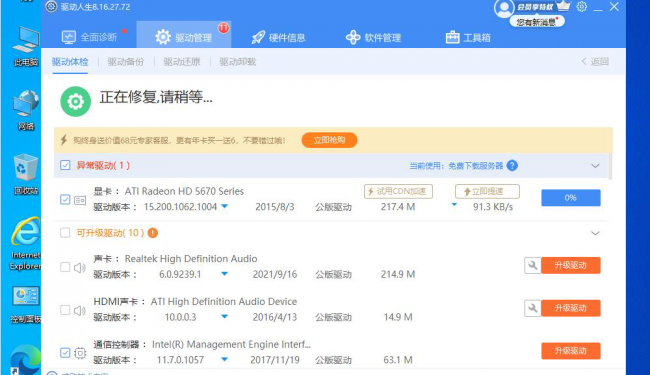Open the 会员享特权 crown icon

563,6
